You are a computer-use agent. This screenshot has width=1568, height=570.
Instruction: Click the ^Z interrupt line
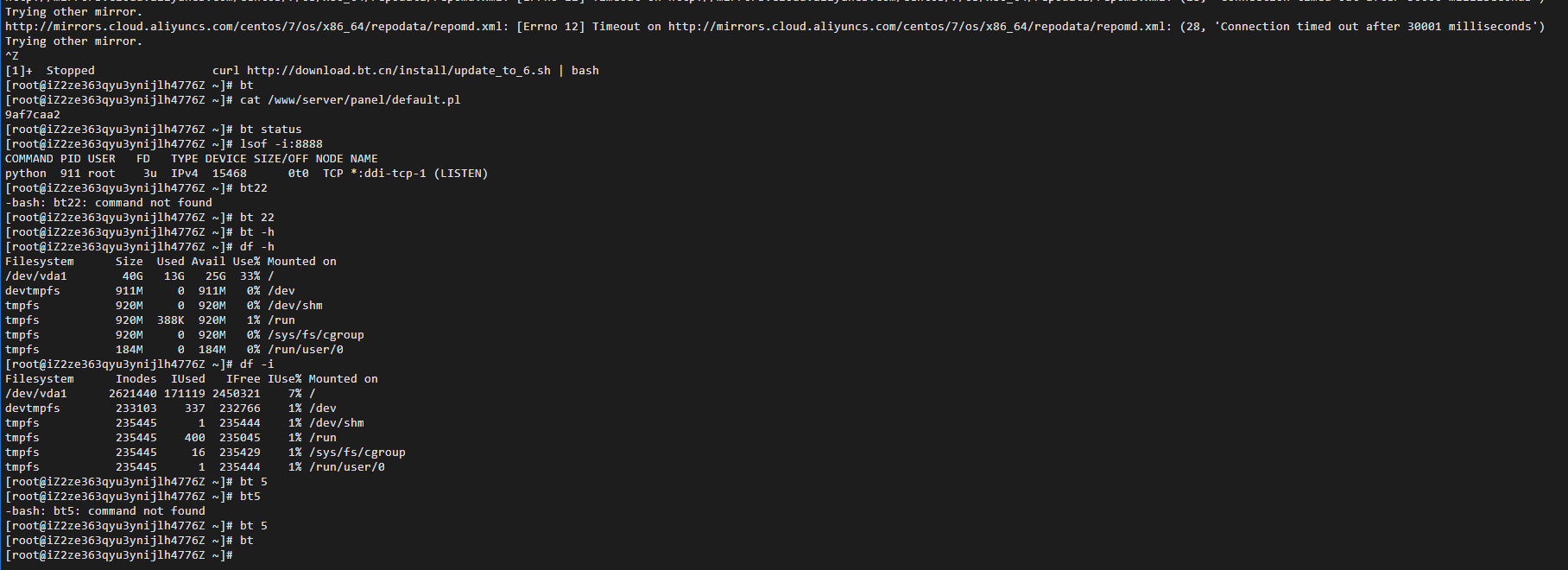click(x=12, y=56)
